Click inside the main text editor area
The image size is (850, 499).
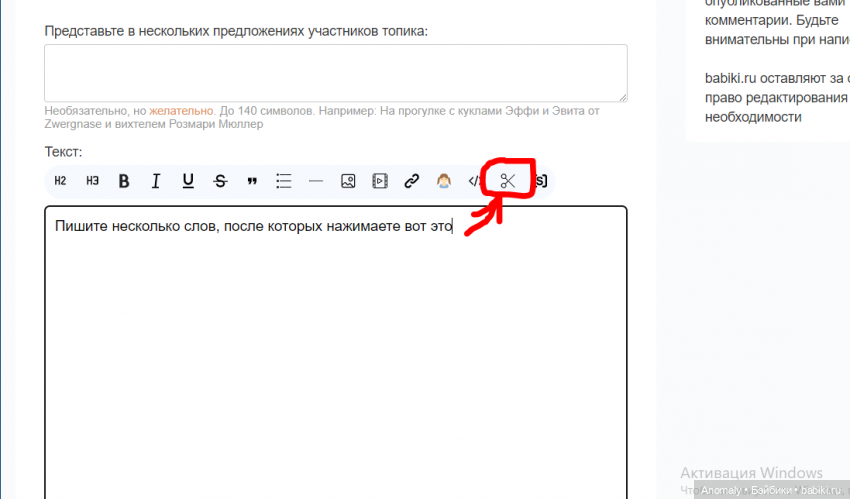click(335, 350)
